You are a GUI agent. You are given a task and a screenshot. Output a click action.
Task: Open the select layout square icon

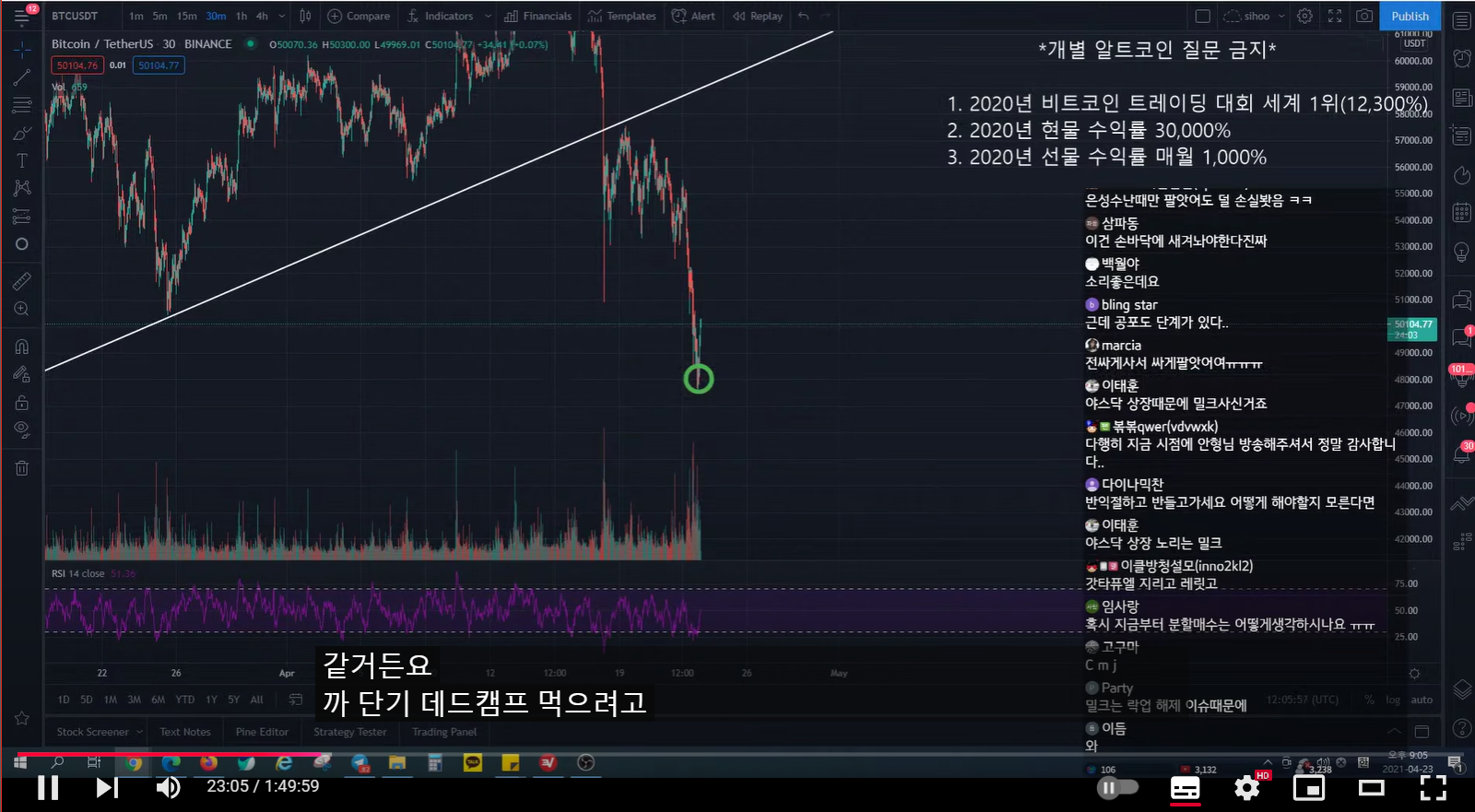1203,16
